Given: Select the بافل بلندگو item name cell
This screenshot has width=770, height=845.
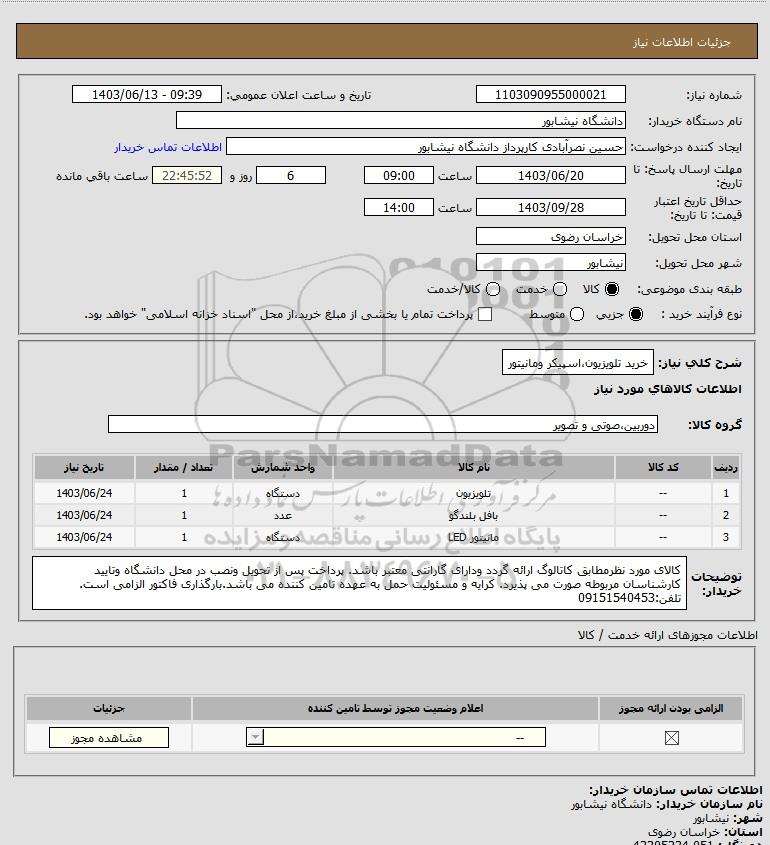Looking at the screenshot, I should (474, 516).
